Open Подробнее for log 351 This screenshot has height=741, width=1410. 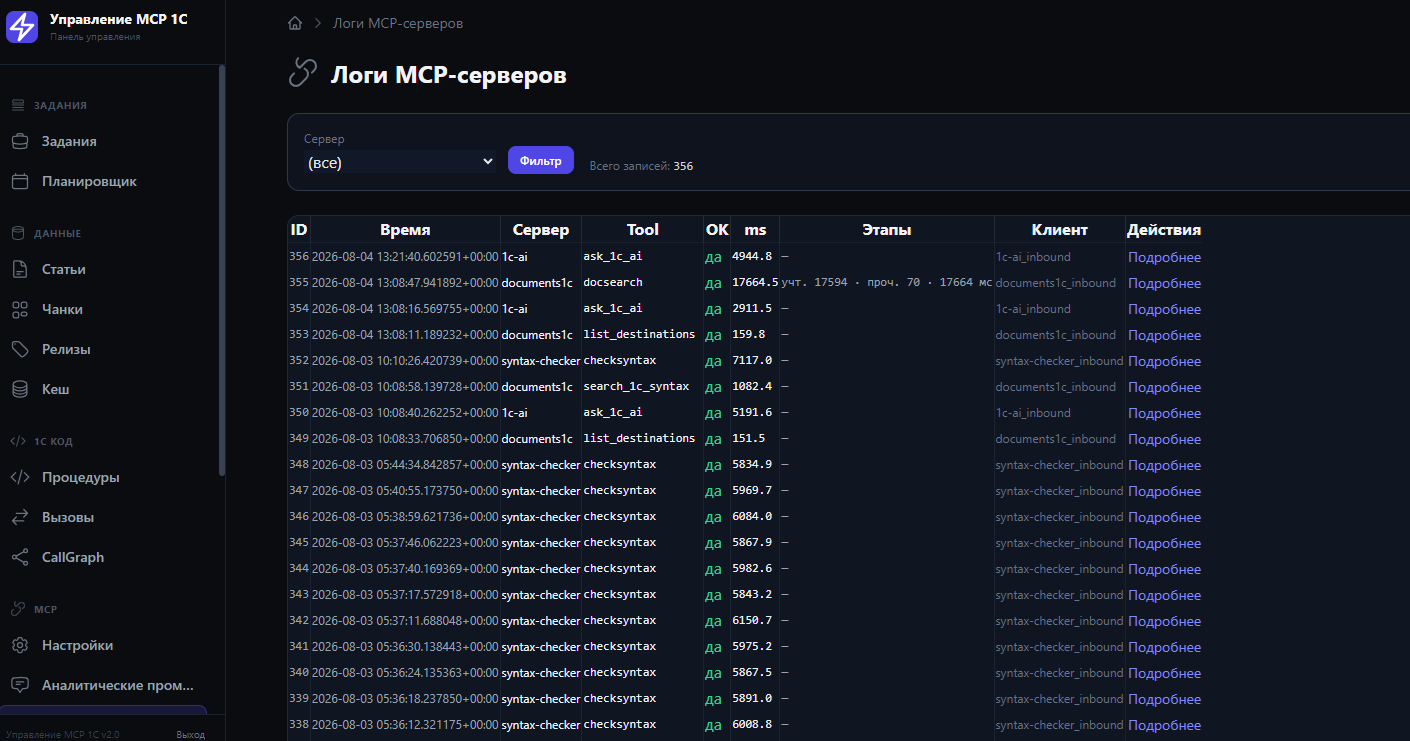[1165, 387]
